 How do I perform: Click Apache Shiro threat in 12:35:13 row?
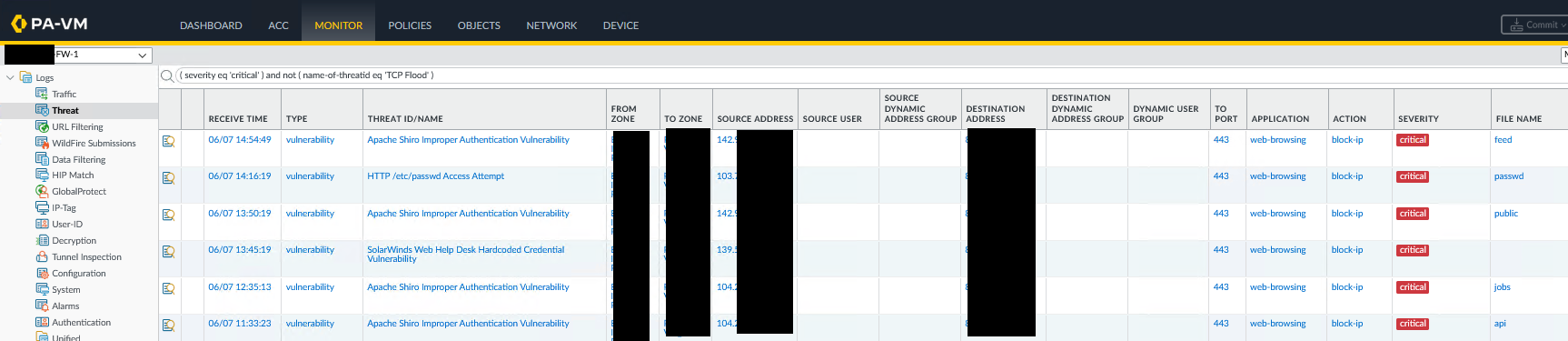click(x=468, y=287)
